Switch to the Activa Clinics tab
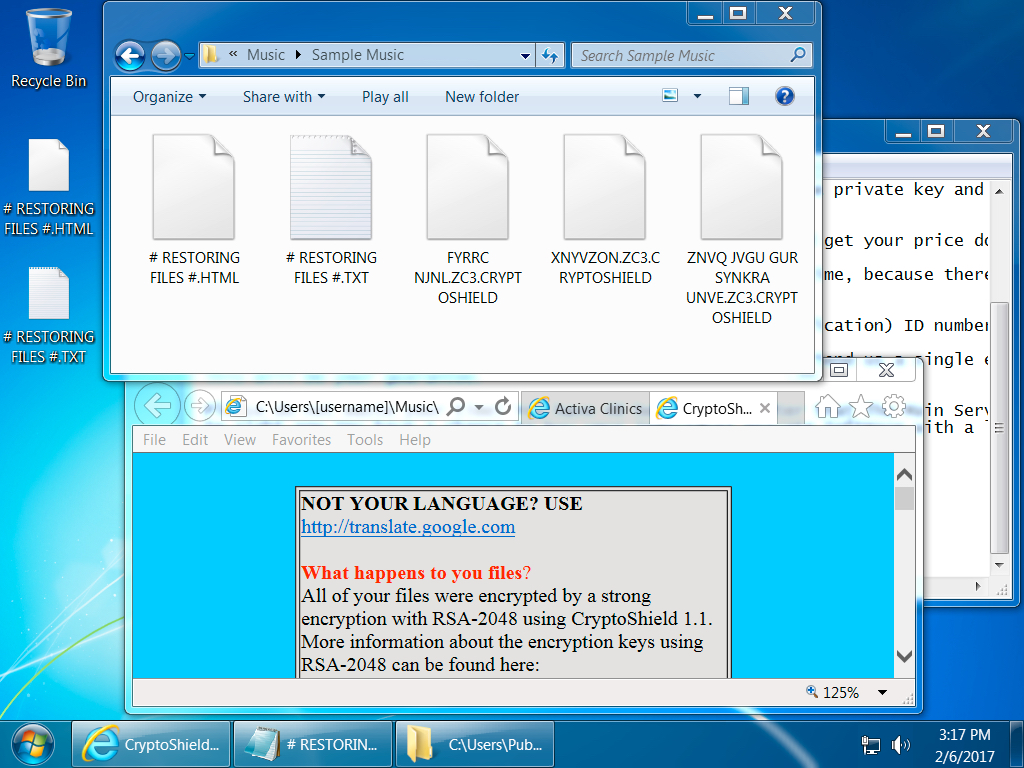This screenshot has height=768, width=1024. coord(586,408)
